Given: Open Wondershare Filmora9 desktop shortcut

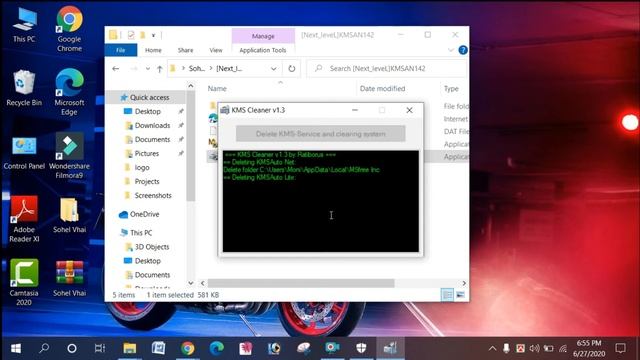Looking at the screenshot, I should pos(69,156).
